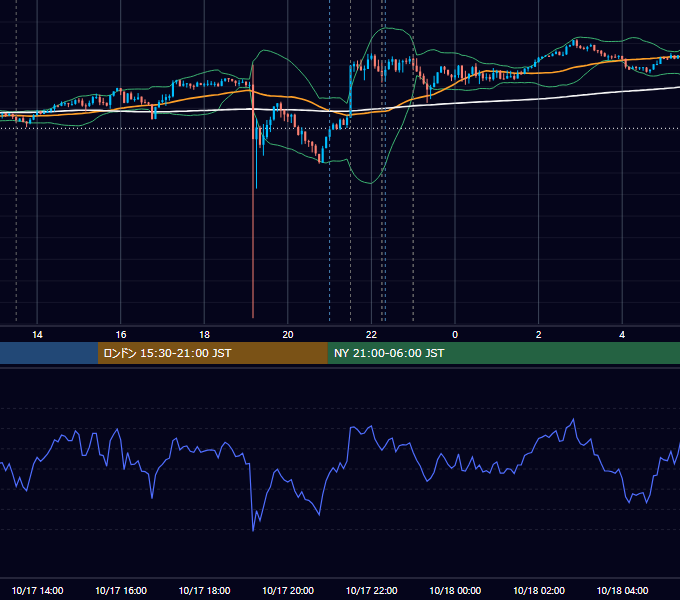Image resolution: width=680 pixels, height=600 pixels.
Task: Click the 18 hour label on upper axis
Action: click(204, 335)
